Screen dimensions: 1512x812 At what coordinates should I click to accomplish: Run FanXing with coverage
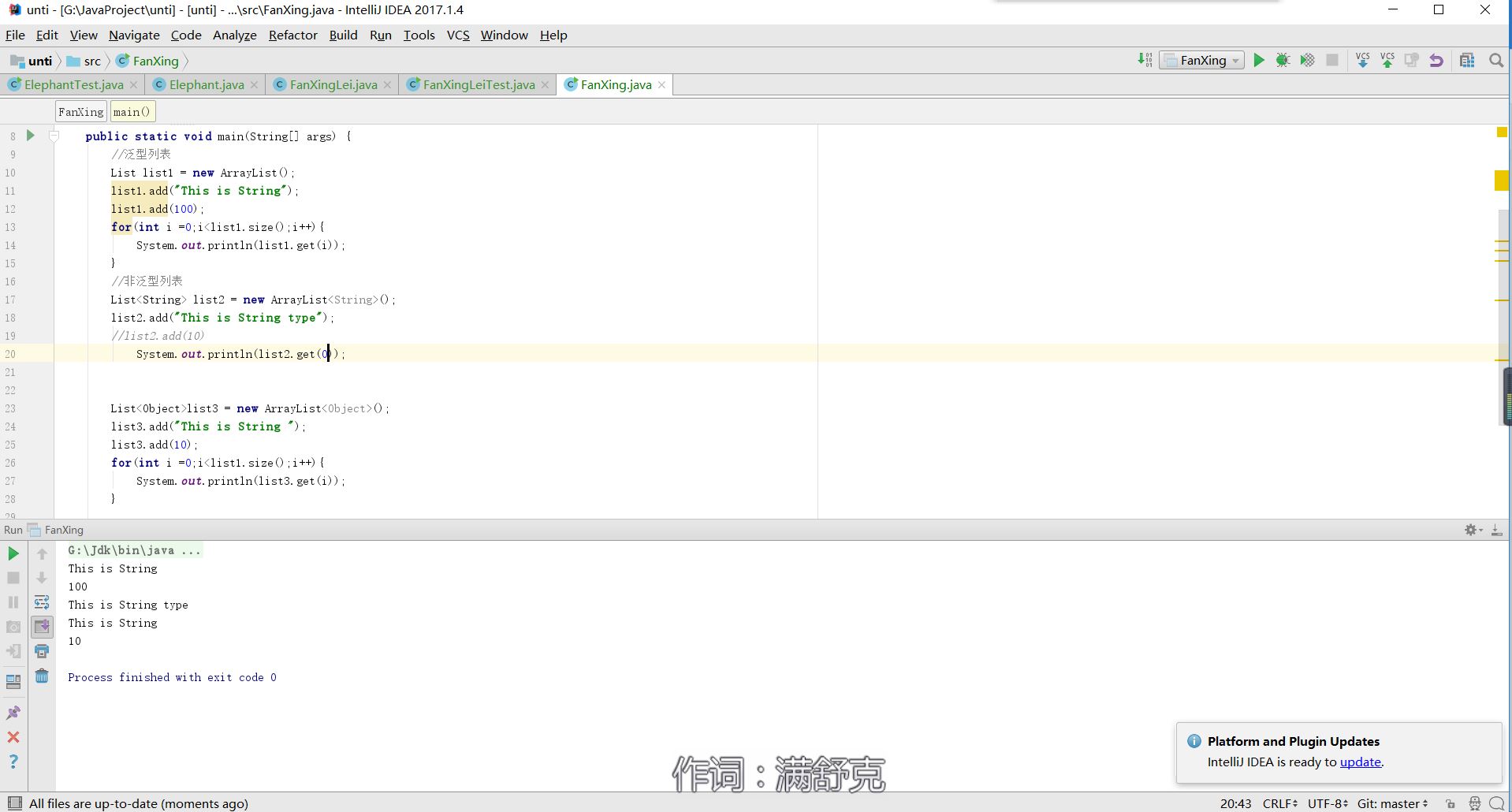pos(1308,61)
